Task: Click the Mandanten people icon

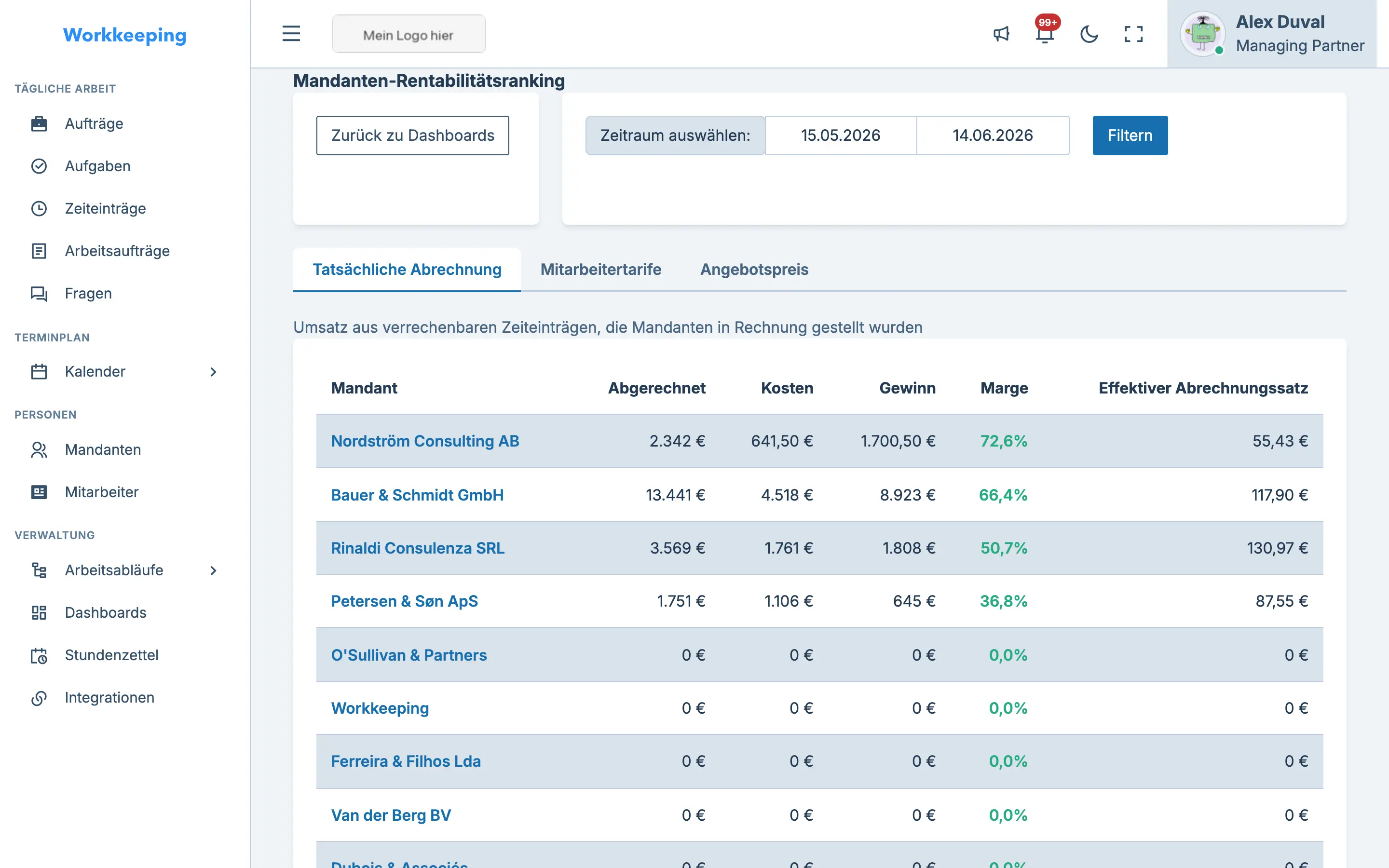Action: tap(39, 449)
